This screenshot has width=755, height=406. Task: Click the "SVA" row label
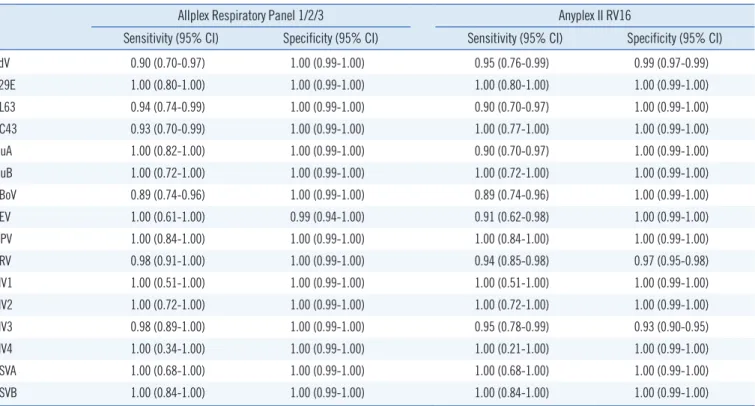pyautogui.click(x=8, y=371)
